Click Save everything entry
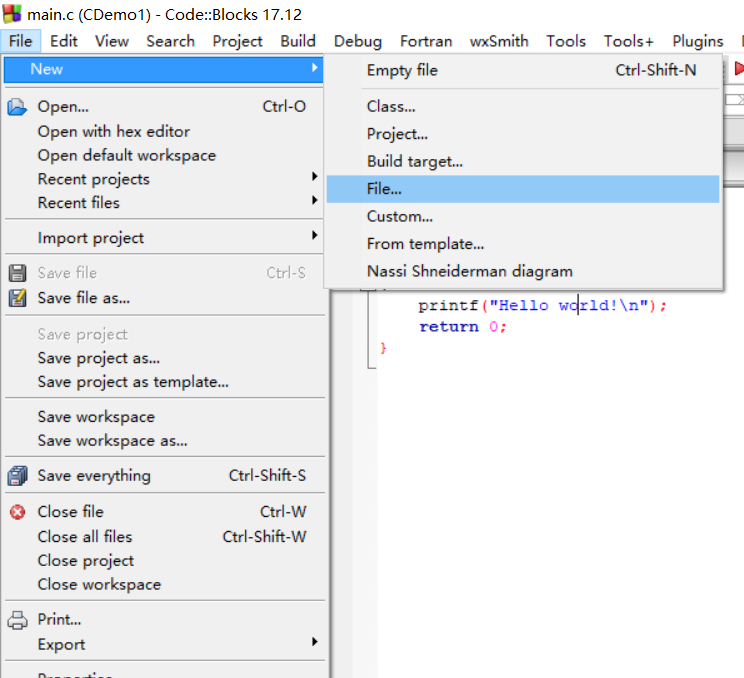This screenshot has height=678, width=744. tap(163, 475)
